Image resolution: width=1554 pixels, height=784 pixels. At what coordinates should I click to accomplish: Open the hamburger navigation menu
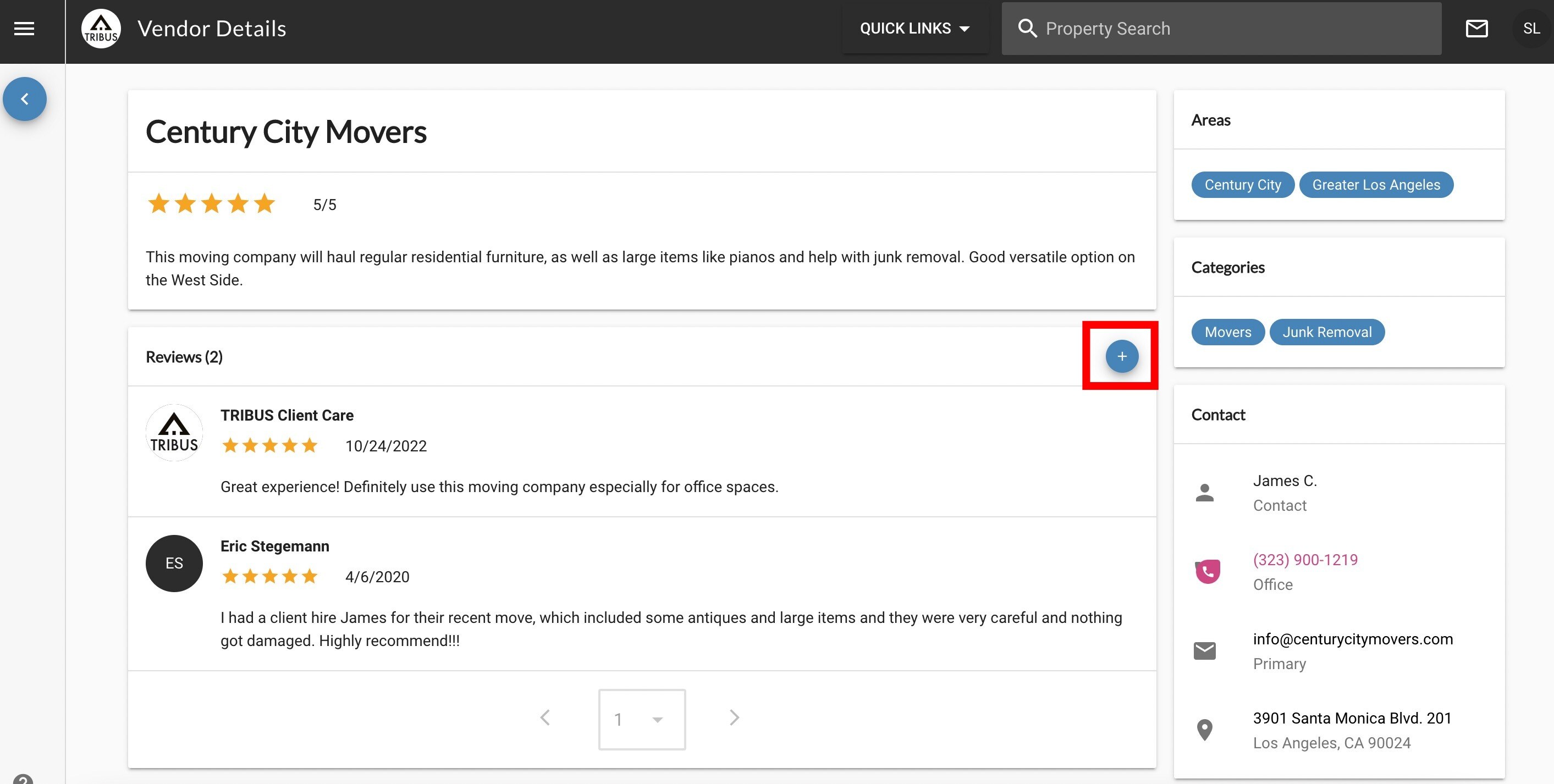(x=24, y=29)
